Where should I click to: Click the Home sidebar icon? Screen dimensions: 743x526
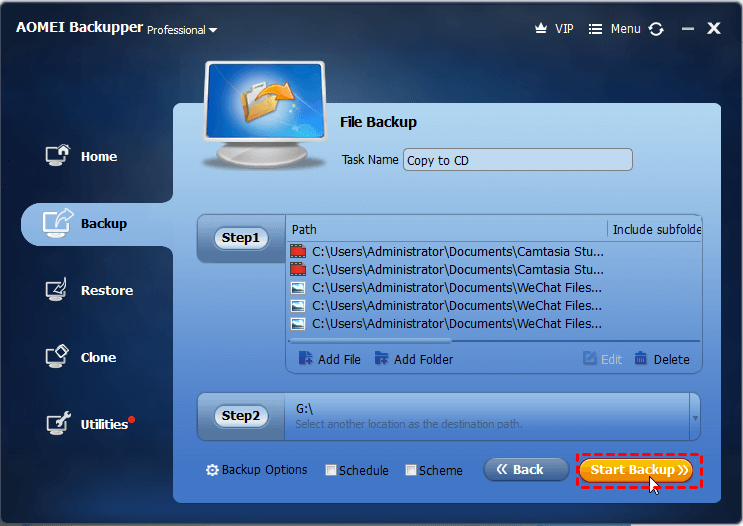point(58,155)
